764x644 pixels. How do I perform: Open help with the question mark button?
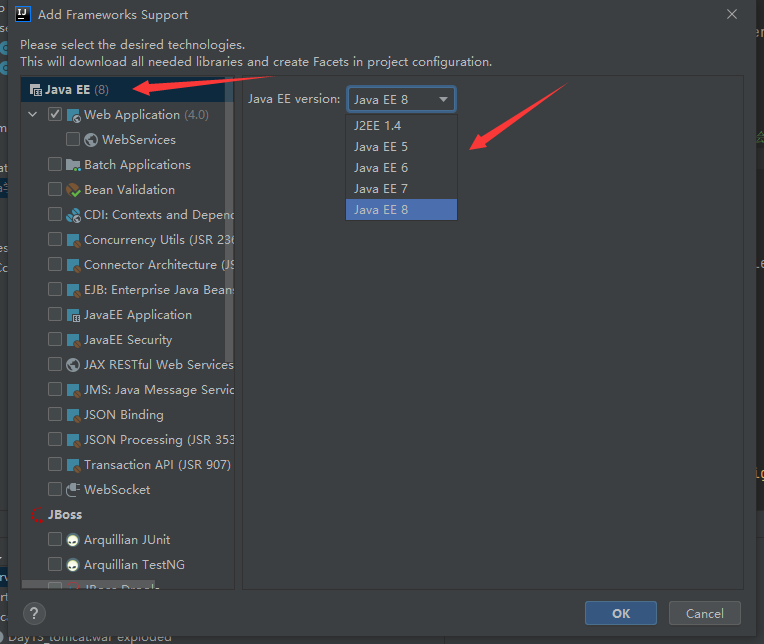pos(34,613)
